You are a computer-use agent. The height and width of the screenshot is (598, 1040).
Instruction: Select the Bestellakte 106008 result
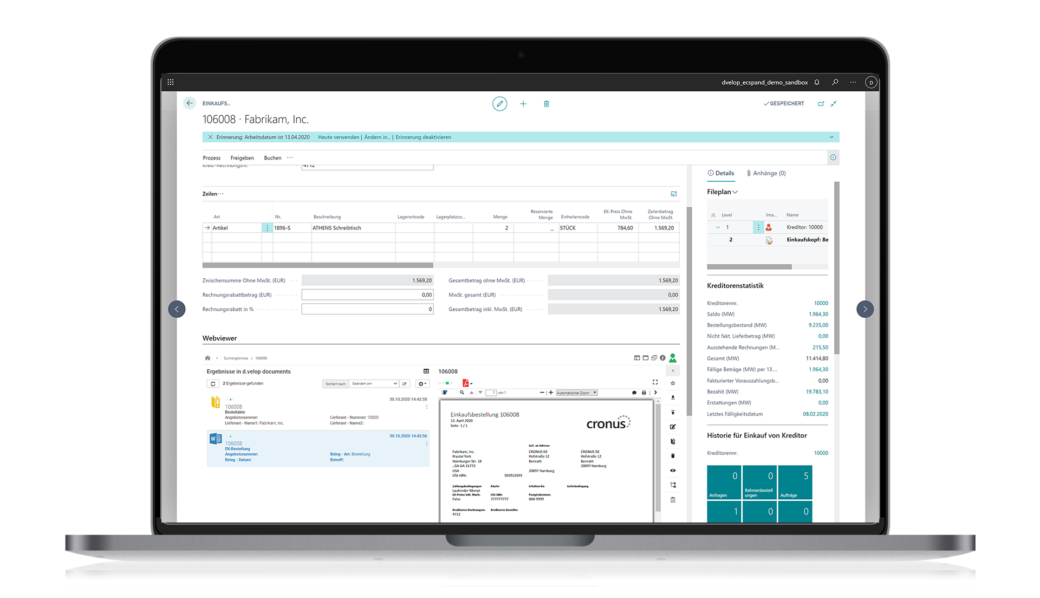click(x=318, y=411)
